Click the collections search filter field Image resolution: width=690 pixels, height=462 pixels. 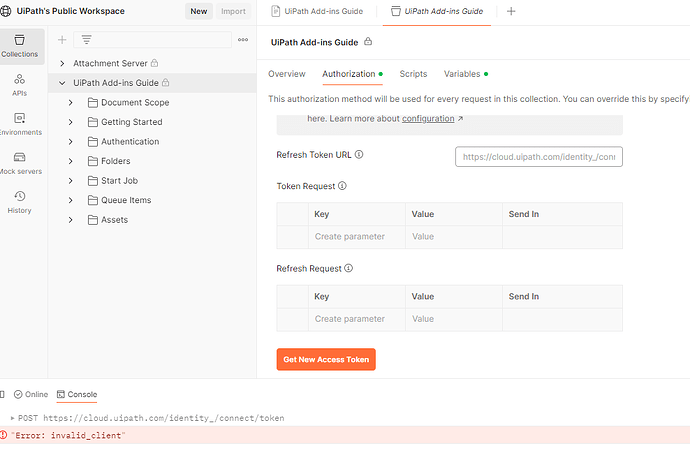tap(152, 40)
